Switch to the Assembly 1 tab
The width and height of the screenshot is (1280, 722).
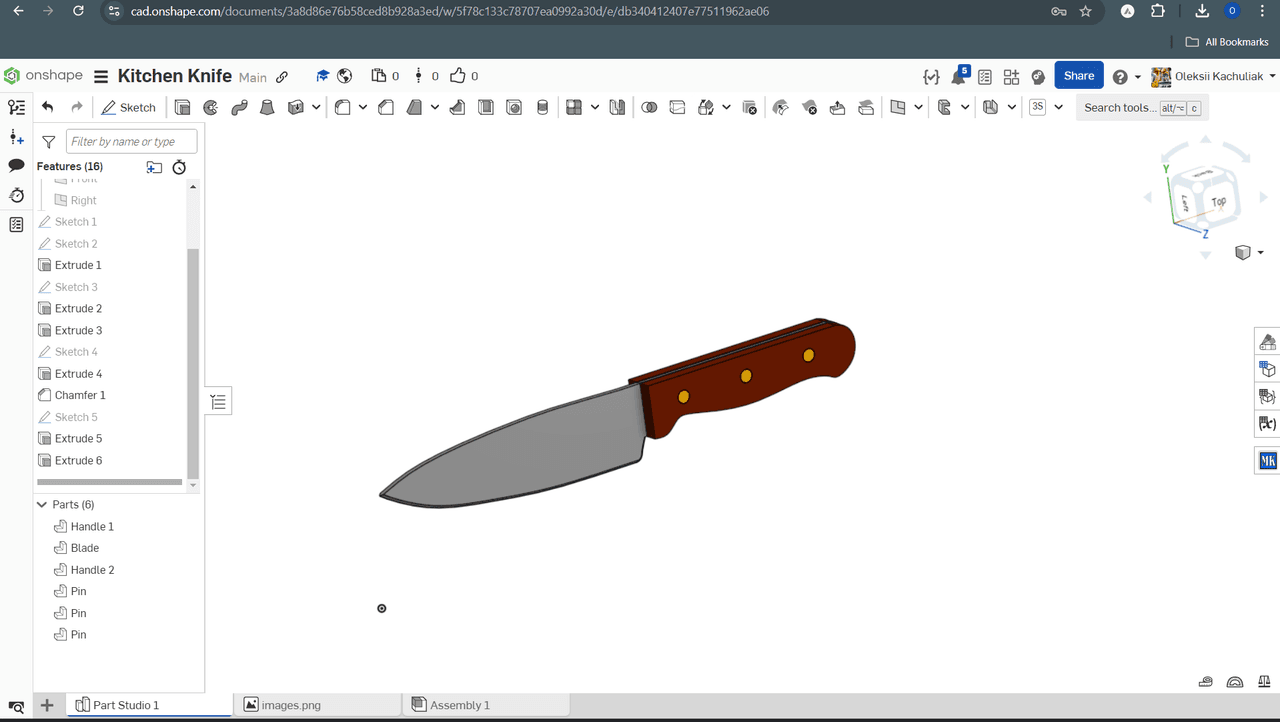tap(459, 705)
